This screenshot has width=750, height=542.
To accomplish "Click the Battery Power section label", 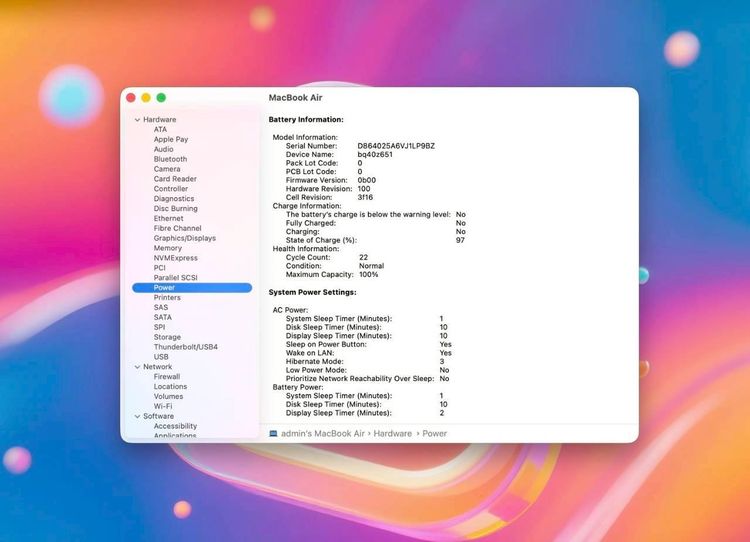I will pos(298,387).
